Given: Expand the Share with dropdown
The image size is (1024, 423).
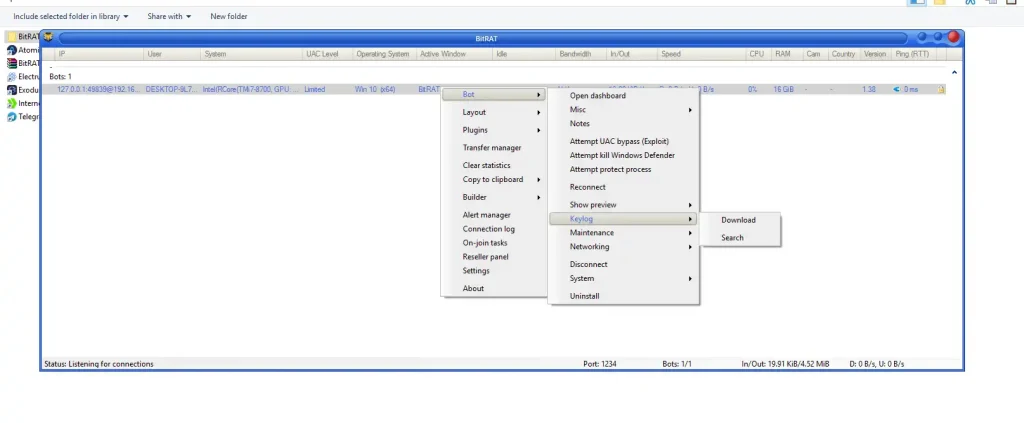Looking at the screenshot, I should click(x=169, y=16).
